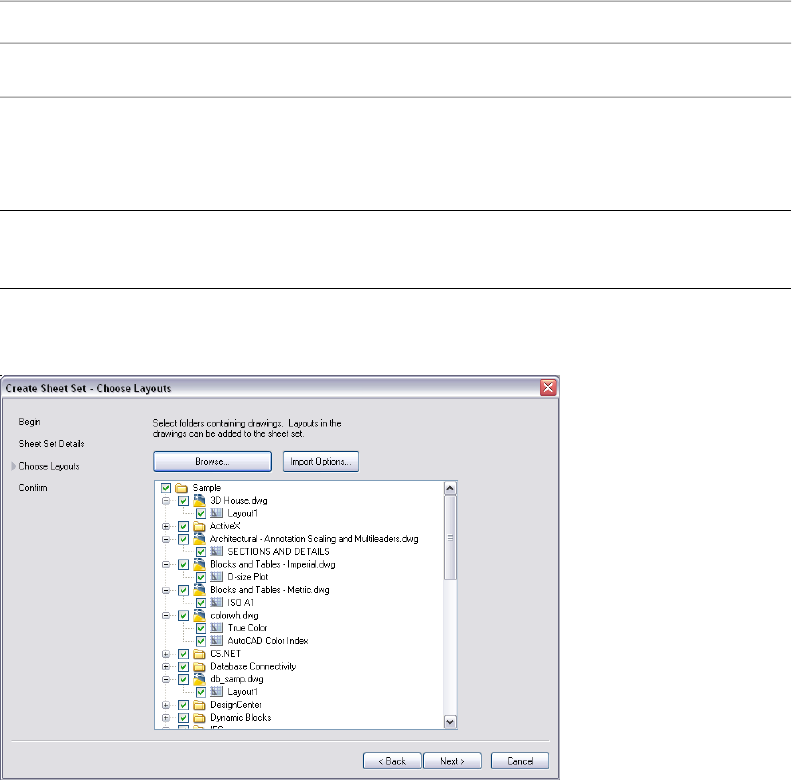Expand the DesignCenter folder node
Screen dimensions: 792x780
pyautogui.click(x=166, y=705)
